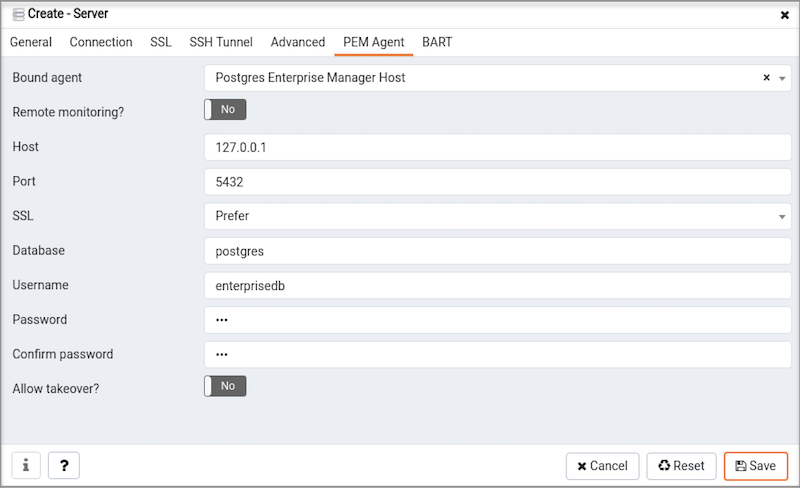Viewport: 800px width, 488px height.
Task: Close the Create - Server dialog
Action: tap(785, 15)
